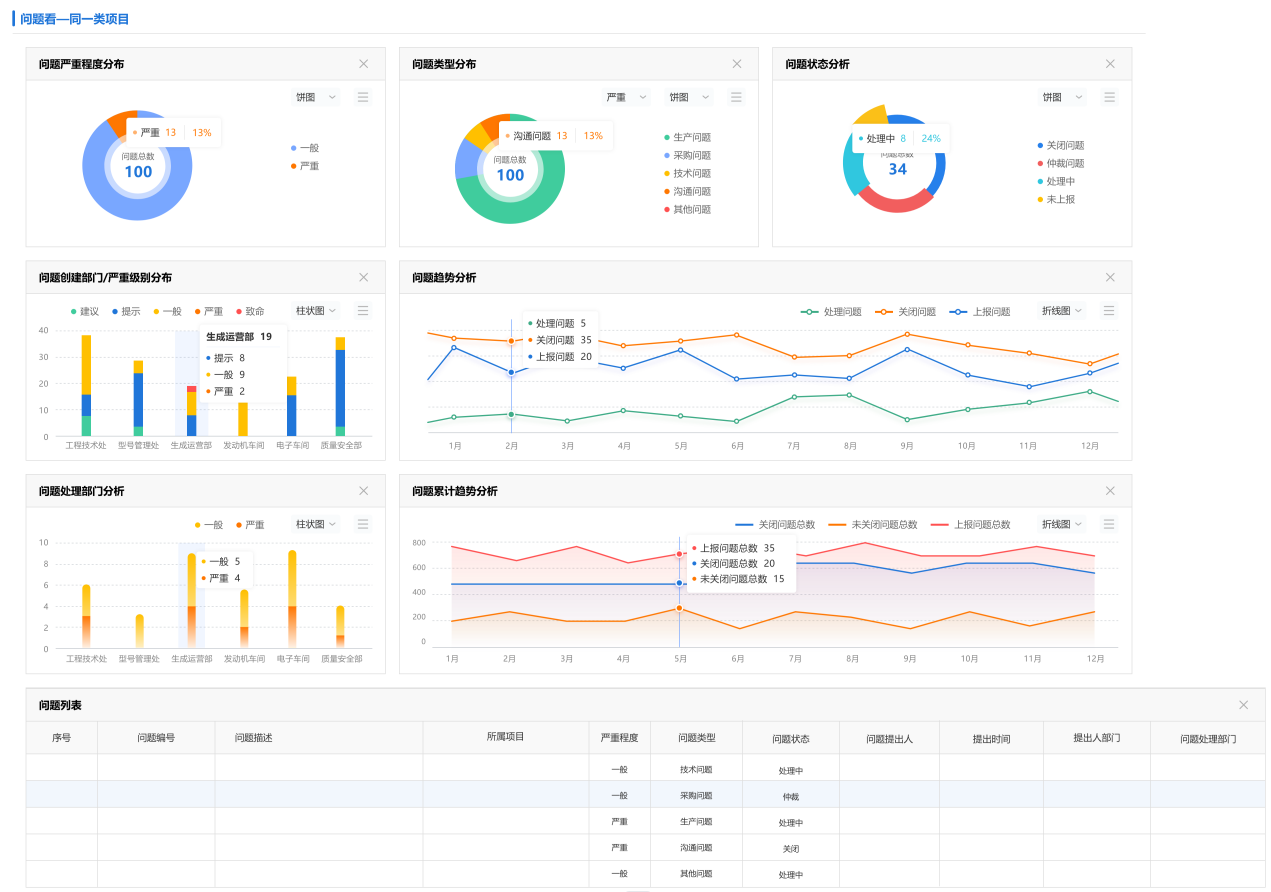Open hamburger menu in 问题状态分析 panel

pyautogui.click(x=1109, y=97)
